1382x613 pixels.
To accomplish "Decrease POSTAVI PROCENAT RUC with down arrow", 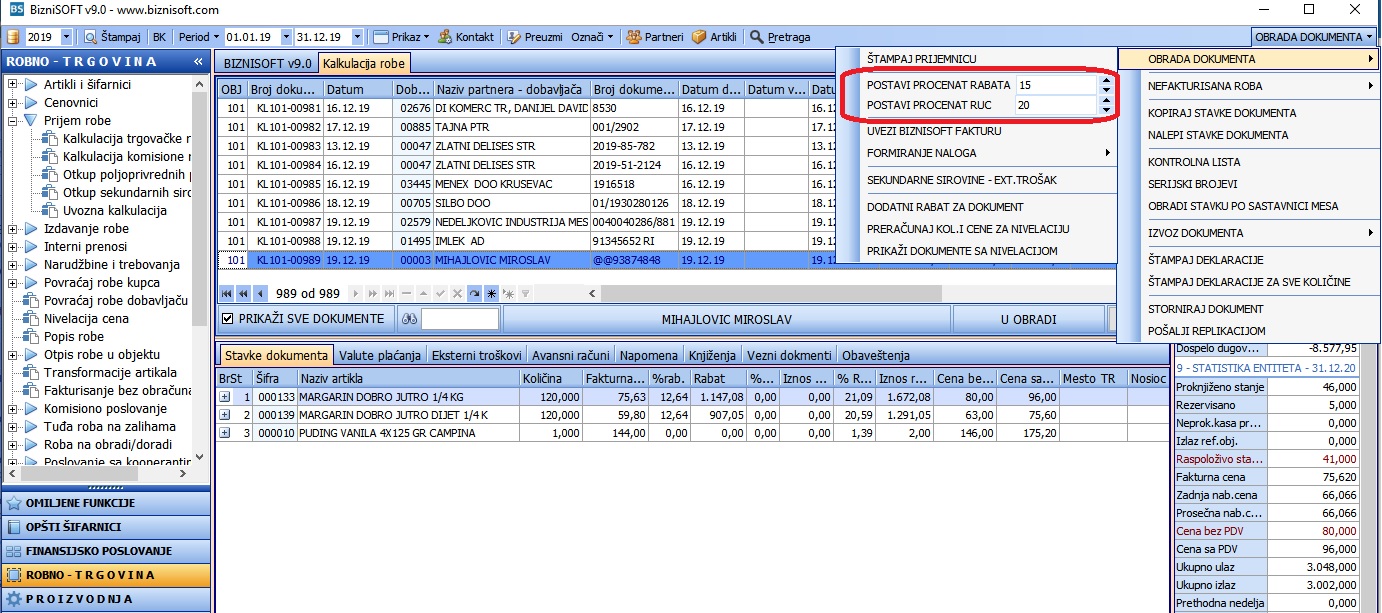I will pyautogui.click(x=1105, y=109).
